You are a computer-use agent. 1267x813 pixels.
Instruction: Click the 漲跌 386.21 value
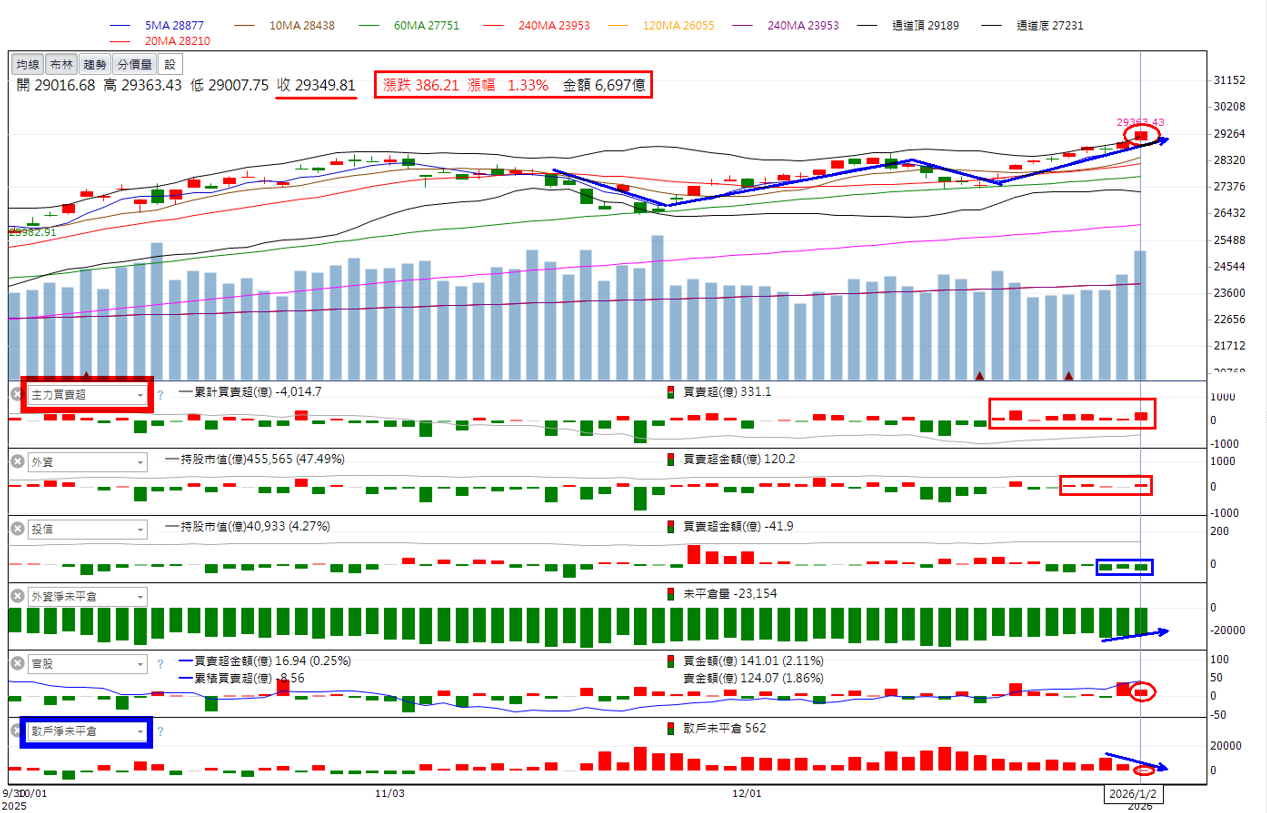pyautogui.click(x=421, y=85)
